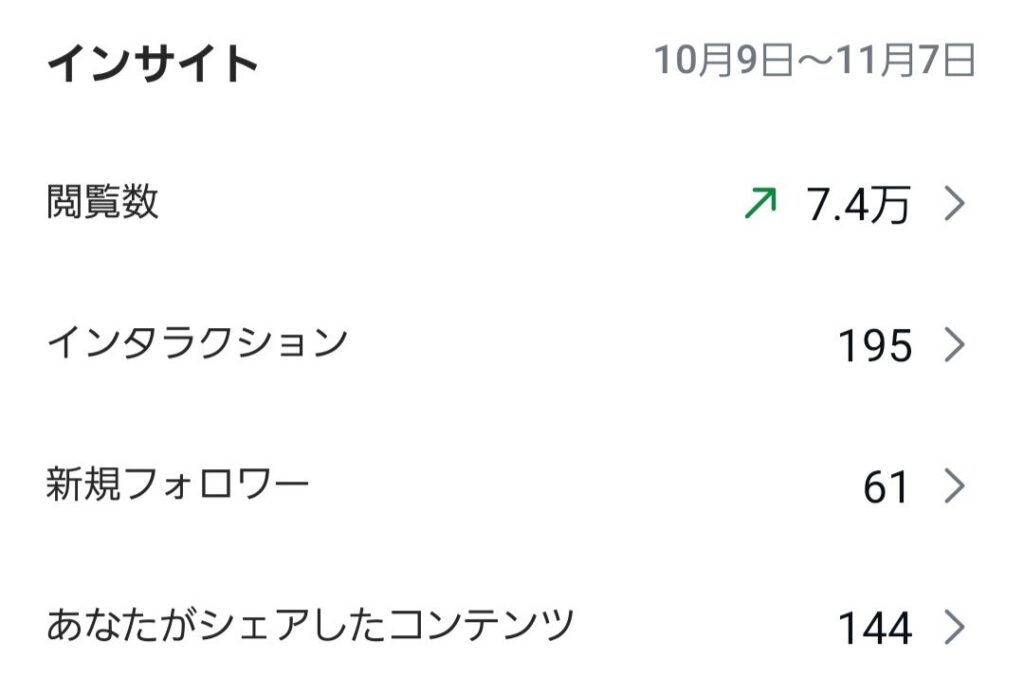The width and height of the screenshot is (1024, 695).
Task: Click the 7.4万 views value
Action: click(858, 206)
